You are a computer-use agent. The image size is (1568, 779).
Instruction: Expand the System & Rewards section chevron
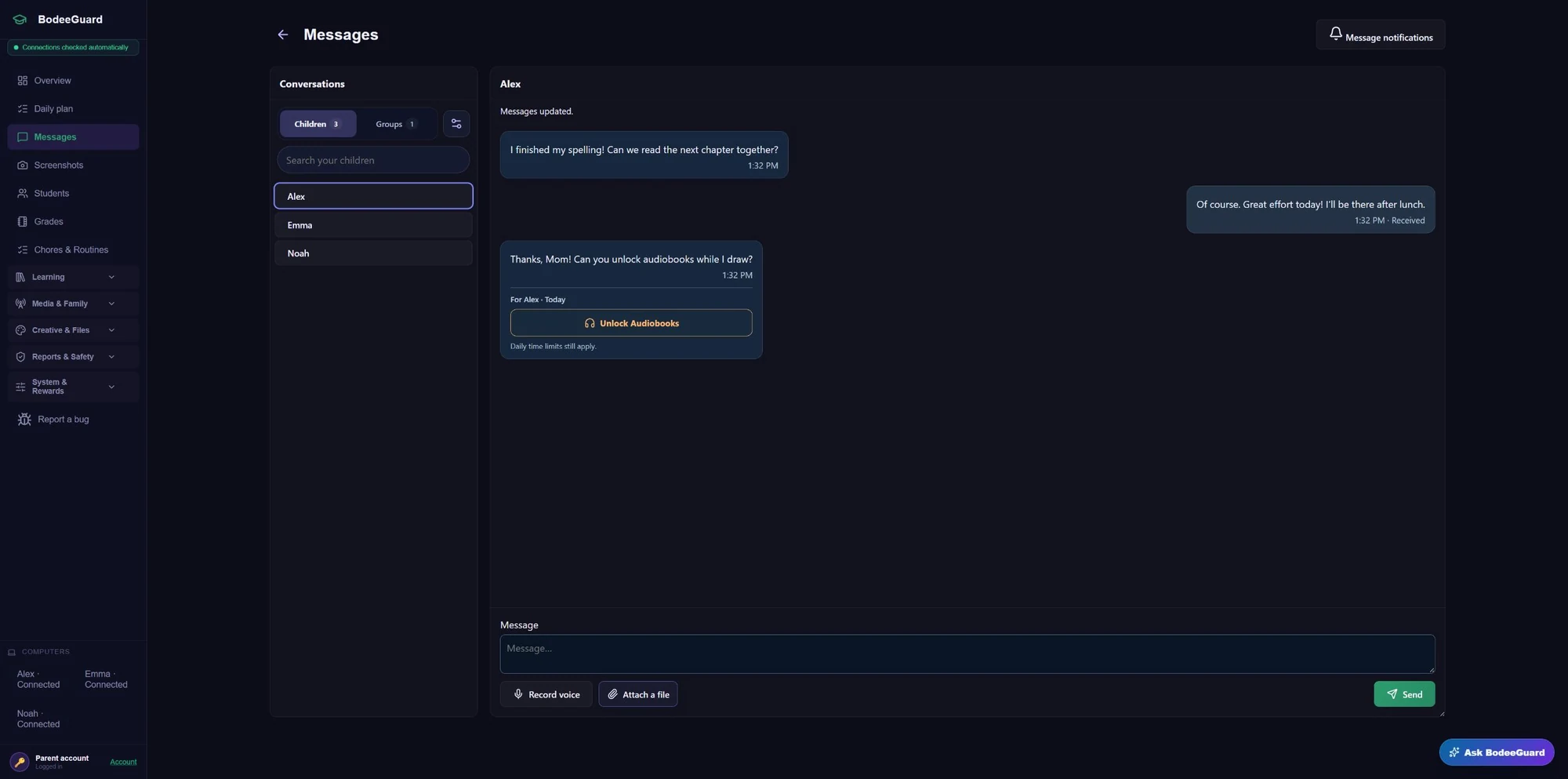coord(111,387)
